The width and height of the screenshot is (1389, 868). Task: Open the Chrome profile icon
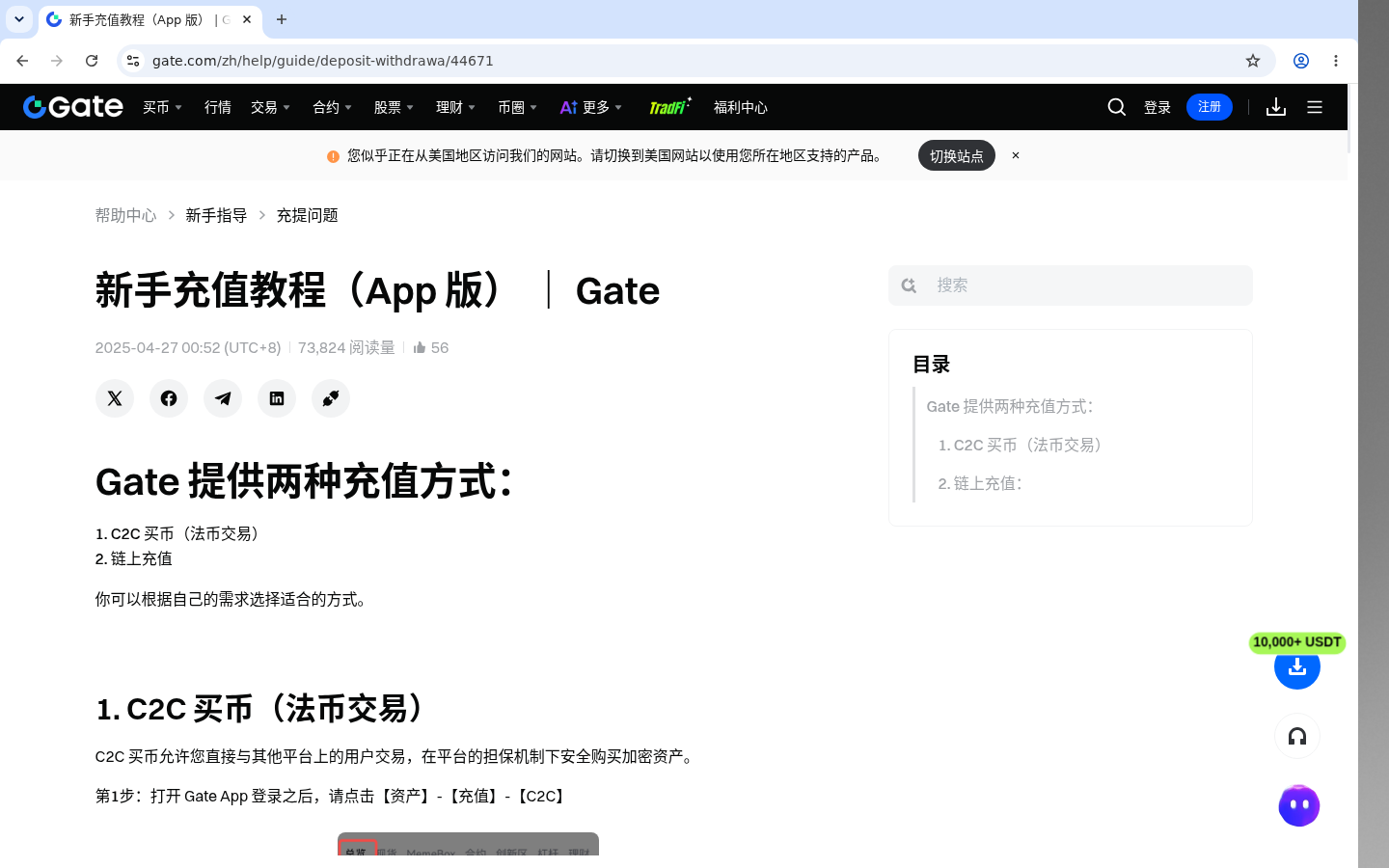tap(1301, 61)
